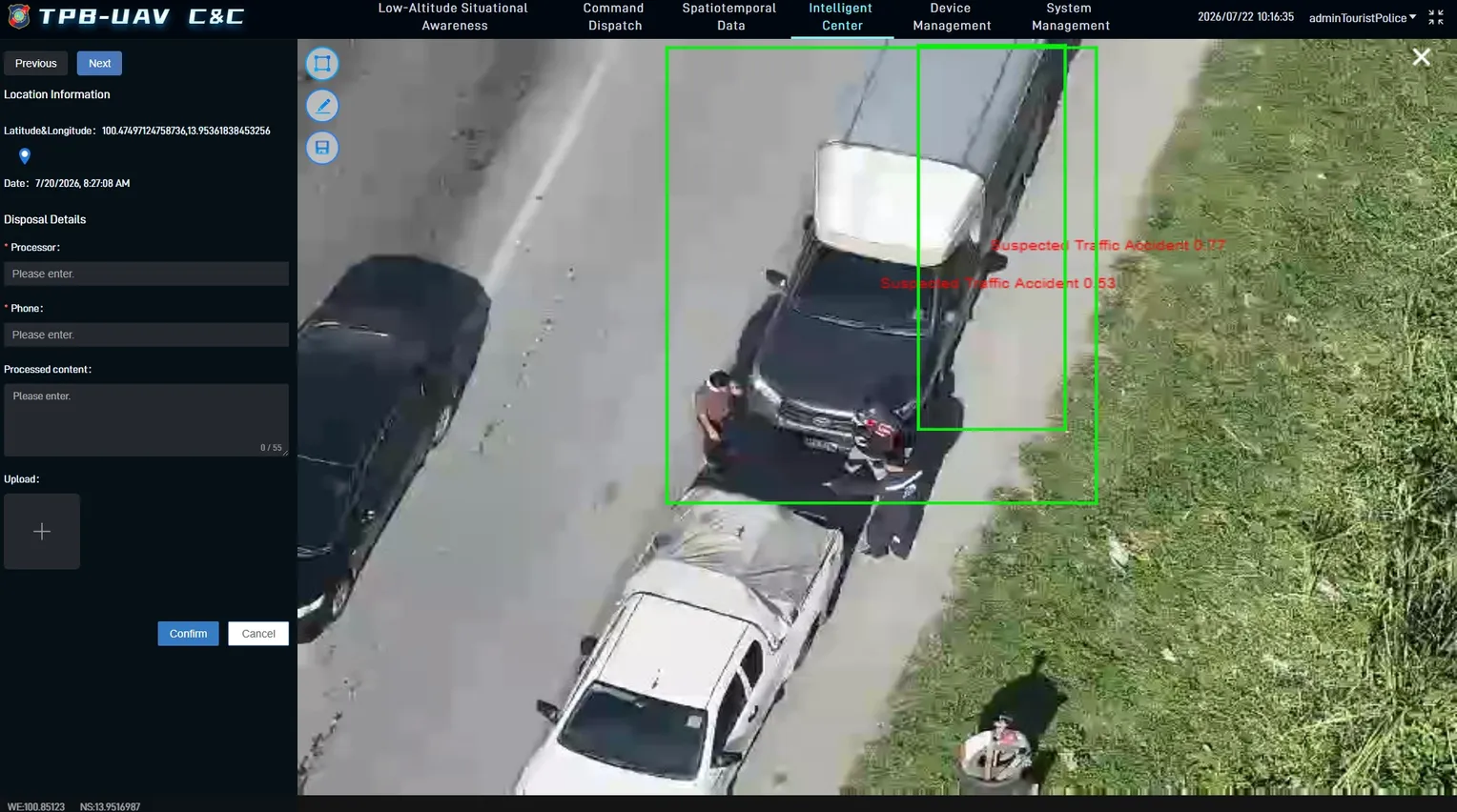The width and height of the screenshot is (1457, 812).
Task: Exit fullscreen using the collapse arrows icon
Action: click(1436, 17)
